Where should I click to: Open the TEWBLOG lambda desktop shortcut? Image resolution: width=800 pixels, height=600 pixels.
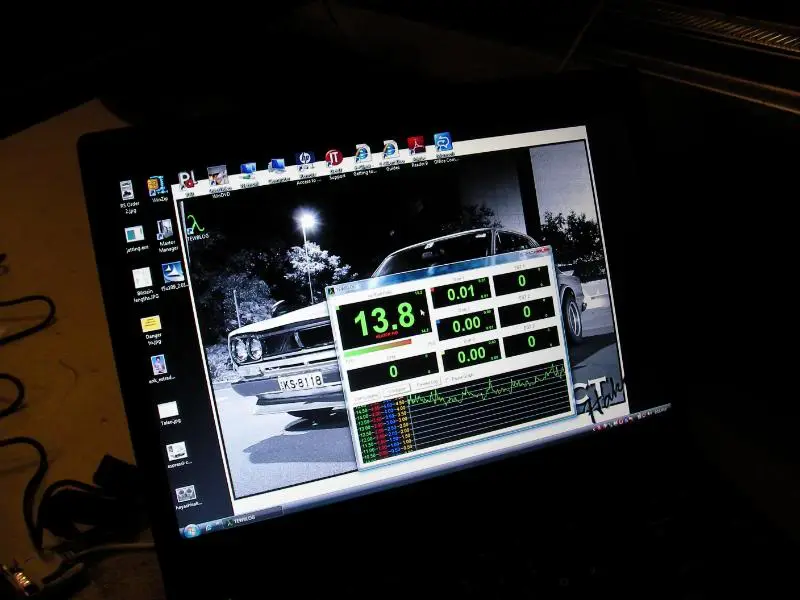click(x=196, y=228)
